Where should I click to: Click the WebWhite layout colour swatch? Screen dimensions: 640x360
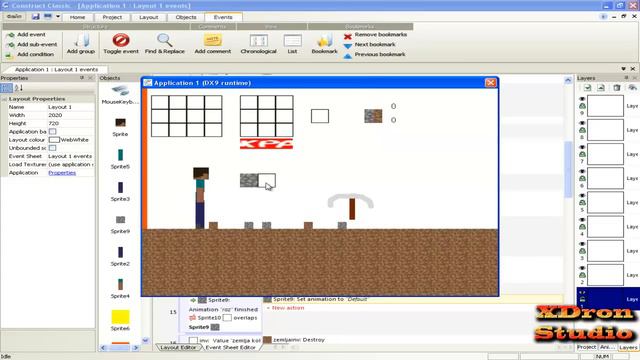(x=54, y=140)
